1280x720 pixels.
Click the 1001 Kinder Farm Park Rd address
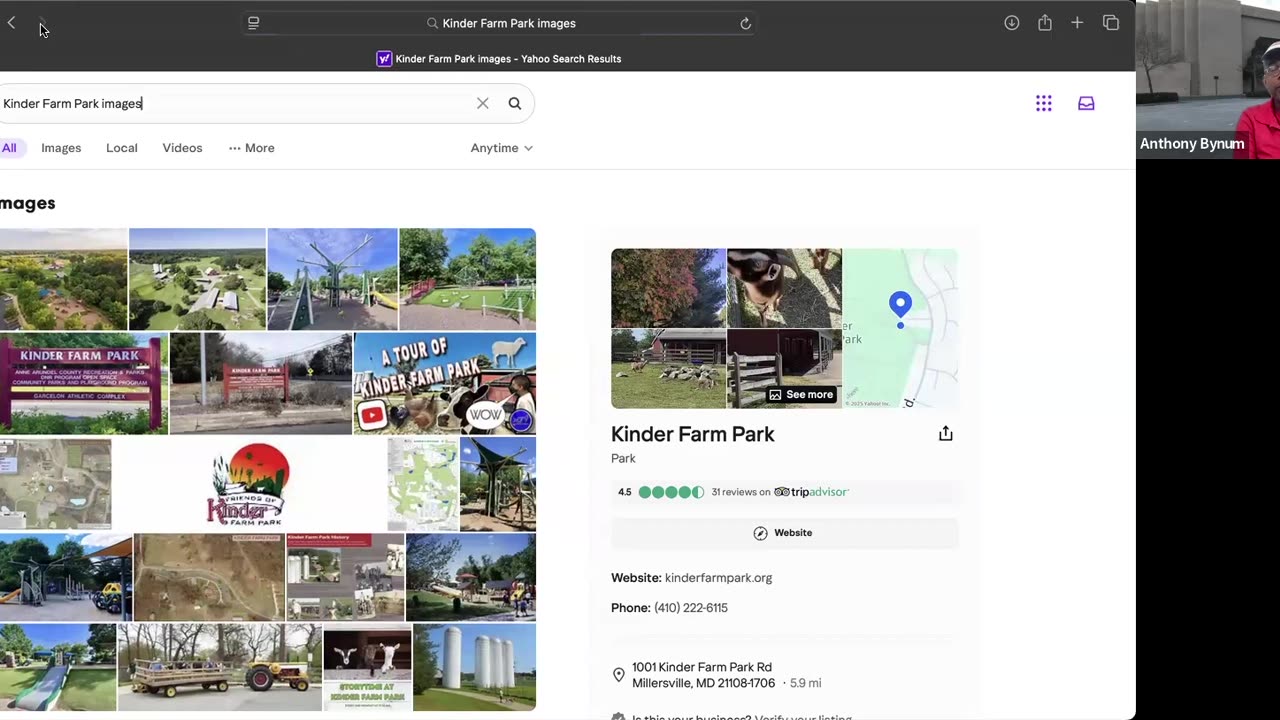coord(703,675)
